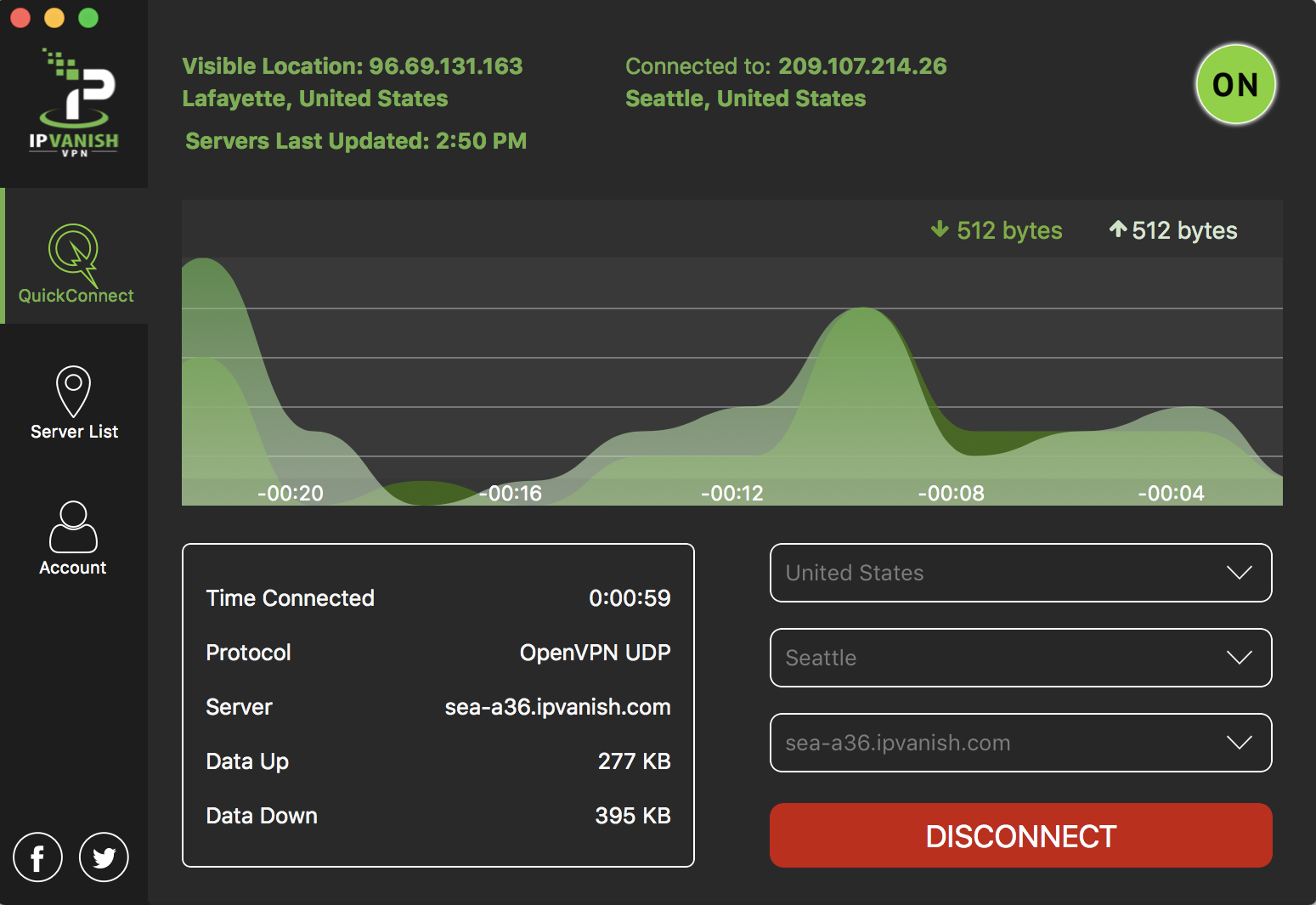Click Connected to 209.107.214.26 text

[786, 66]
